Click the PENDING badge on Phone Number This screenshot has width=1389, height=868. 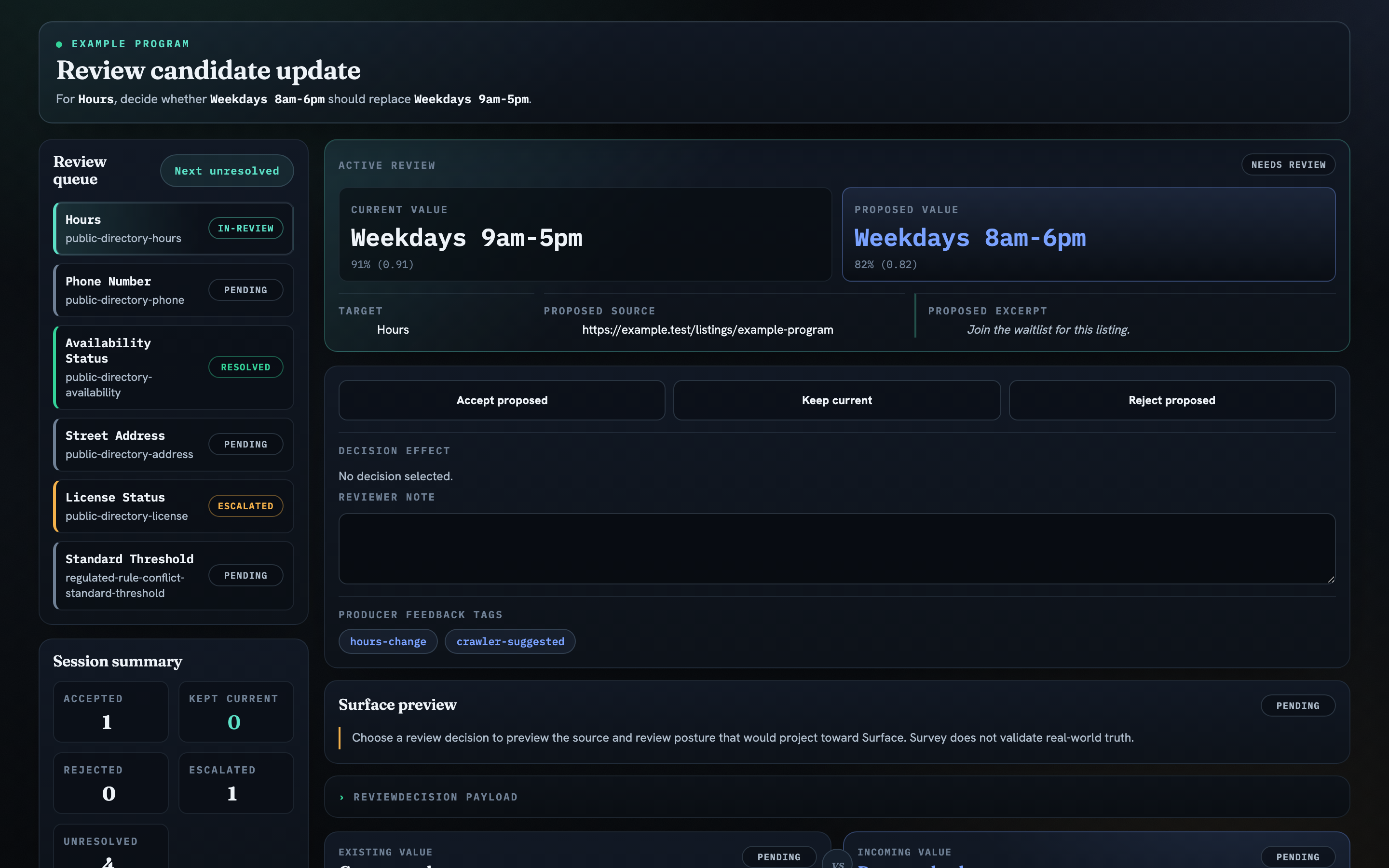pos(245,290)
